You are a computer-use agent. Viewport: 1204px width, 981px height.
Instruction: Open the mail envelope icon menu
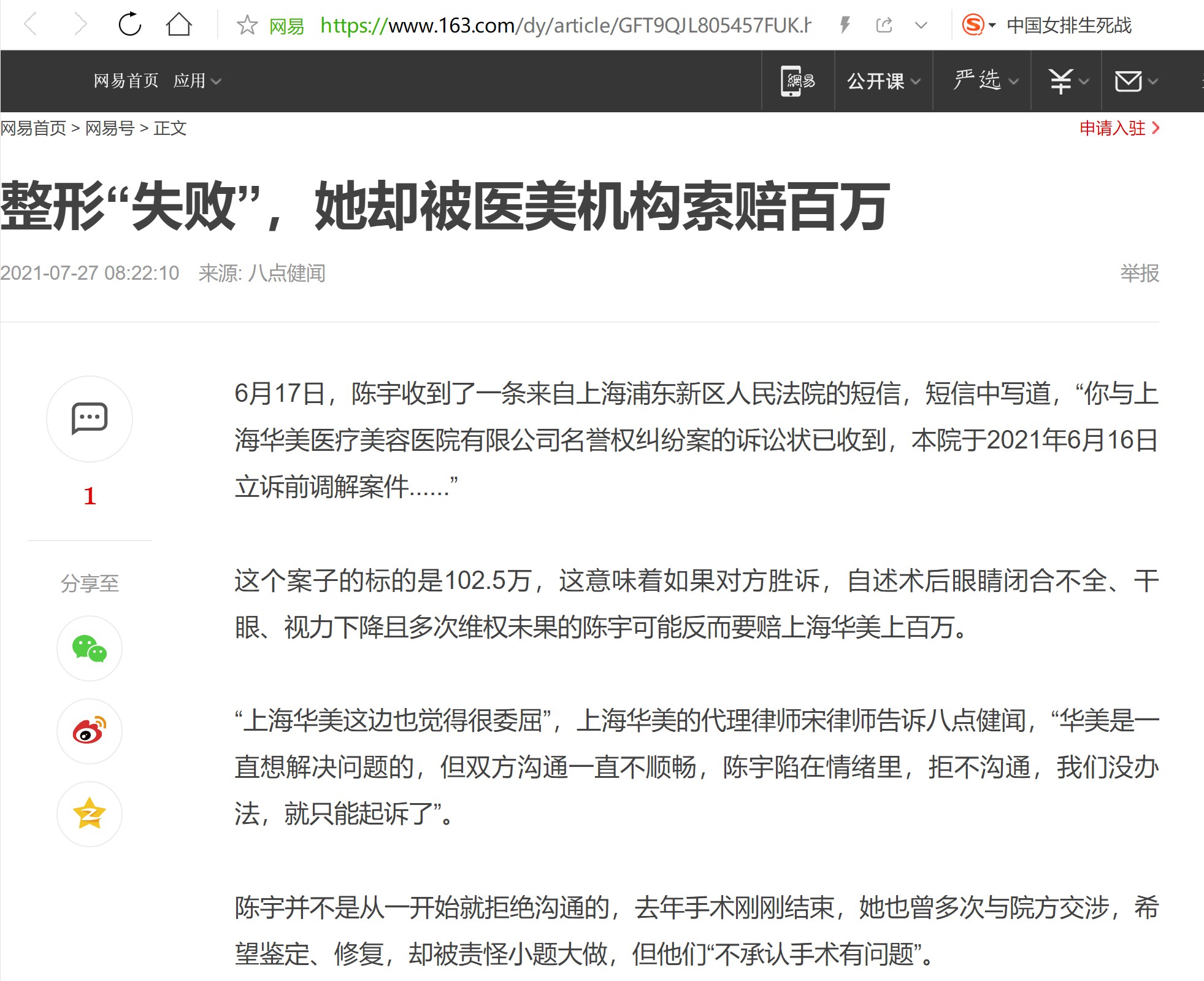[1136, 81]
